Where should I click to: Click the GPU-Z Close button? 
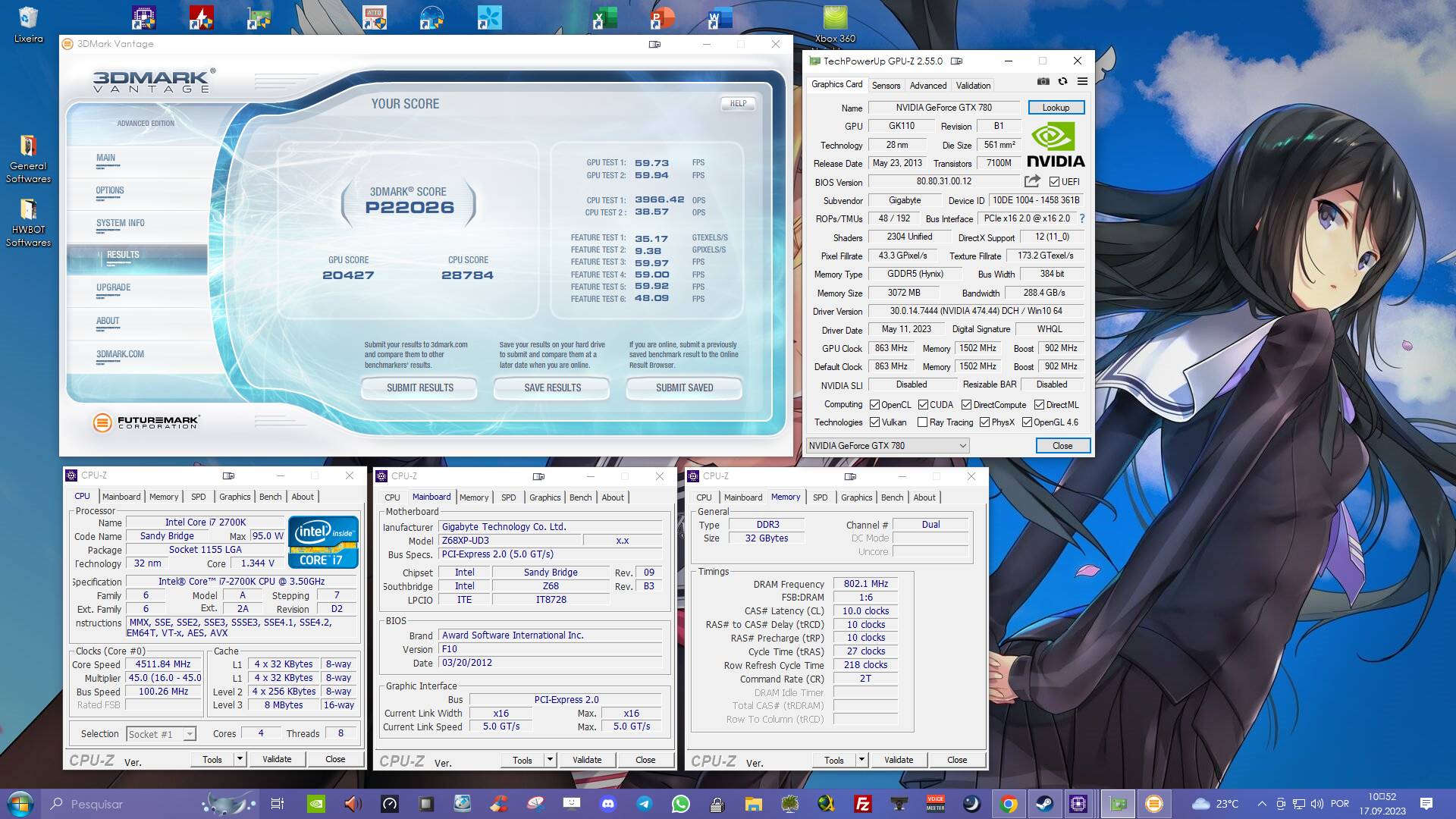click(1062, 446)
